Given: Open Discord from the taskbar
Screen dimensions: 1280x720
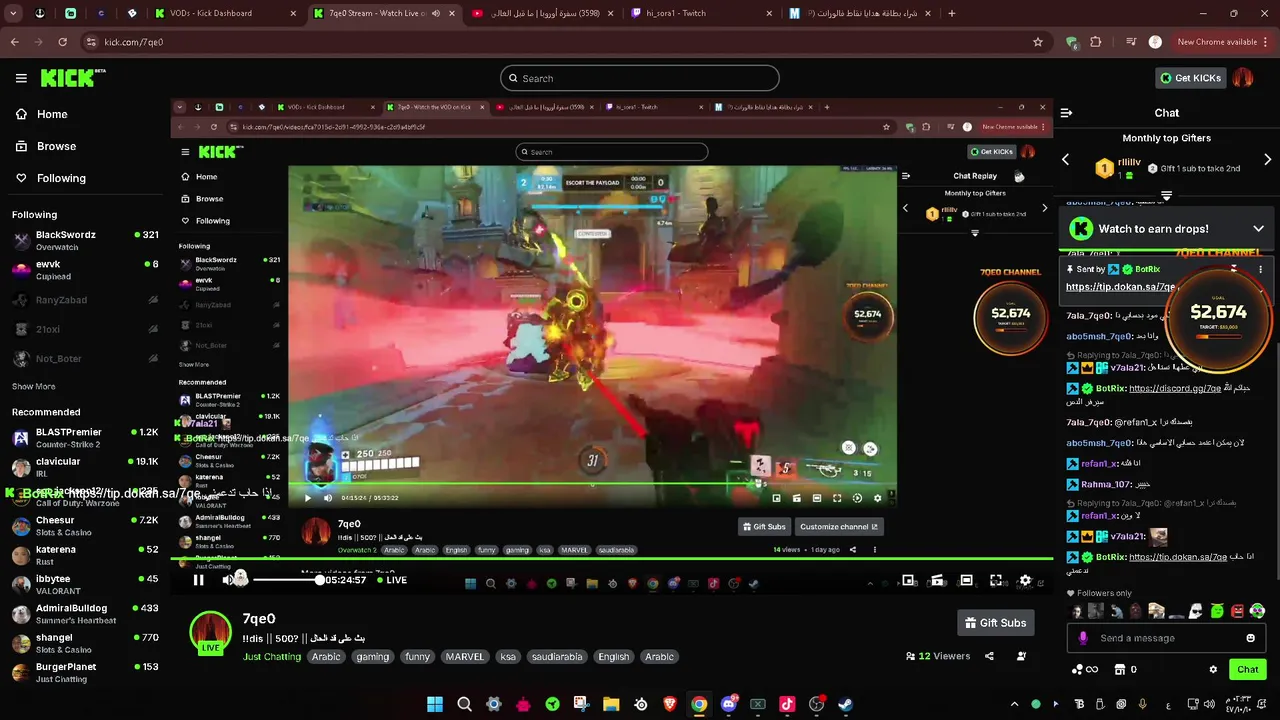Looking at the screenshot, I should click(x=728, y=704).
